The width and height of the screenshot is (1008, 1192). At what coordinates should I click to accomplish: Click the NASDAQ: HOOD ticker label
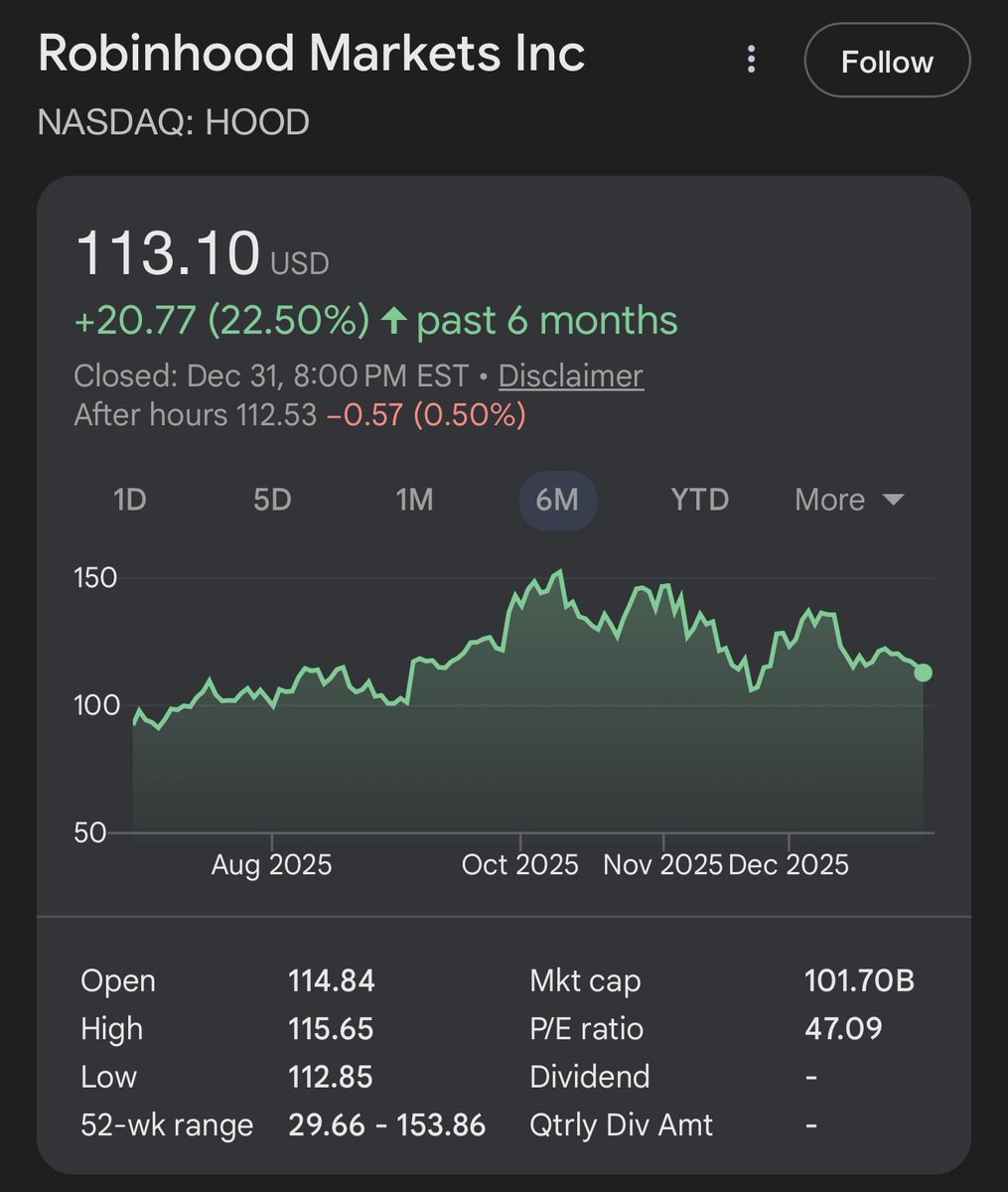pyautogui.click(x=173, y=122)
